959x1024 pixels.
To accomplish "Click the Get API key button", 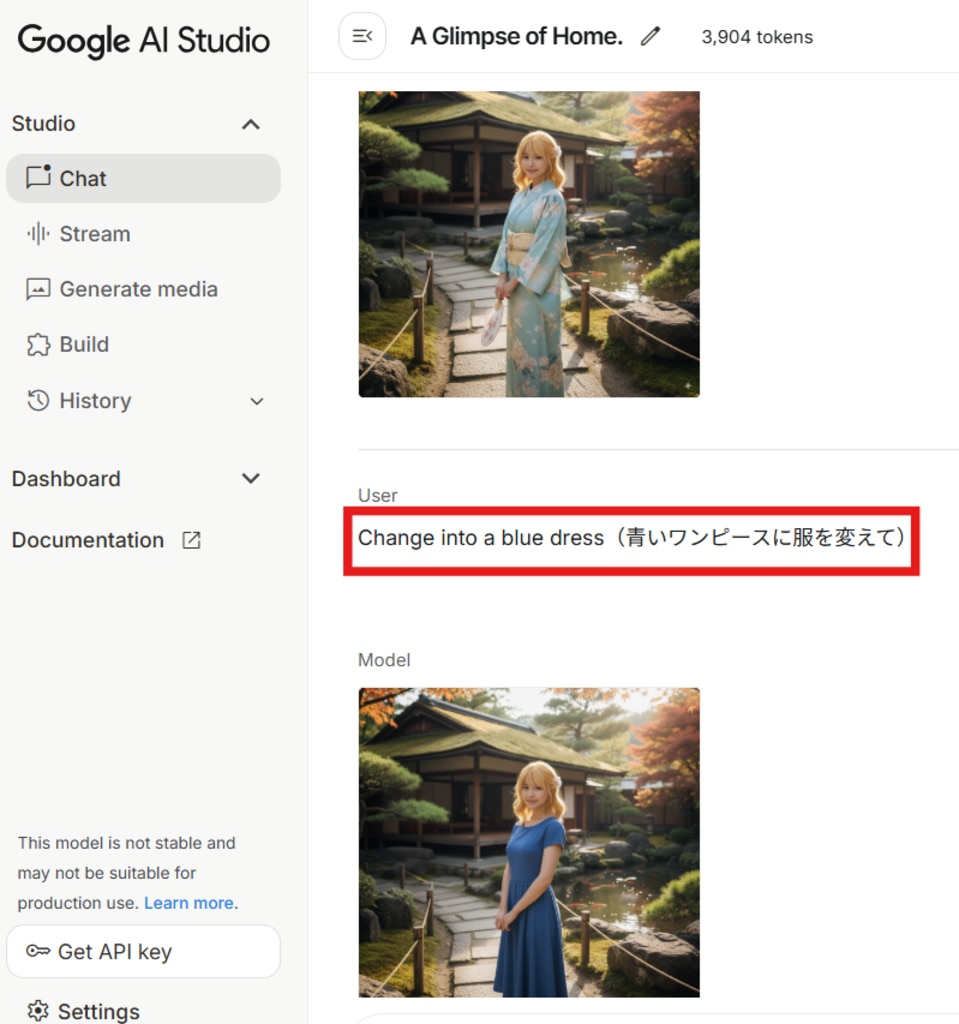I will (143, 952).
